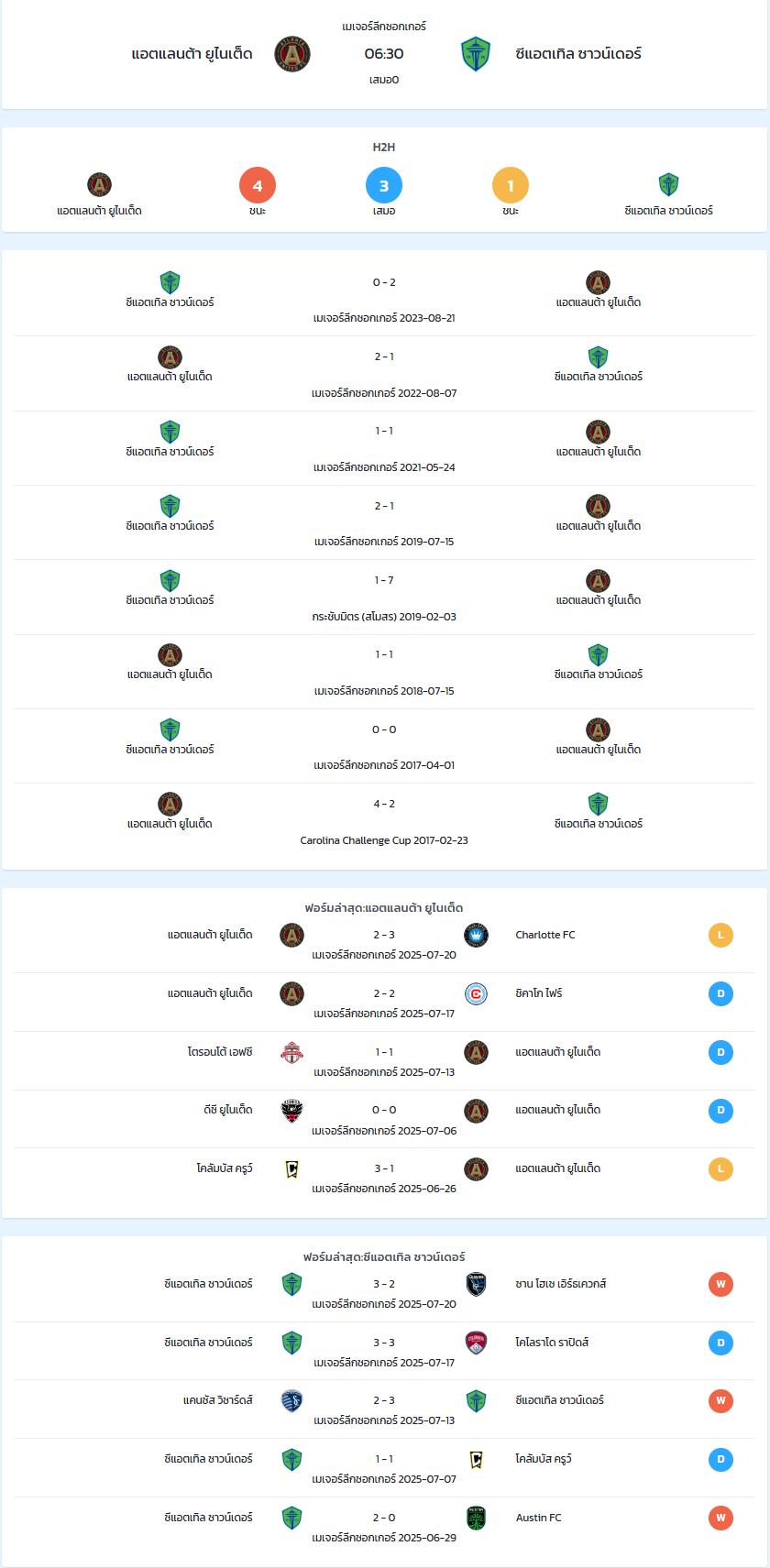Open the Carolina Challenge Cup 2017-02-23 match
This screenshot has width=770, height=1568.
(384, 821)
